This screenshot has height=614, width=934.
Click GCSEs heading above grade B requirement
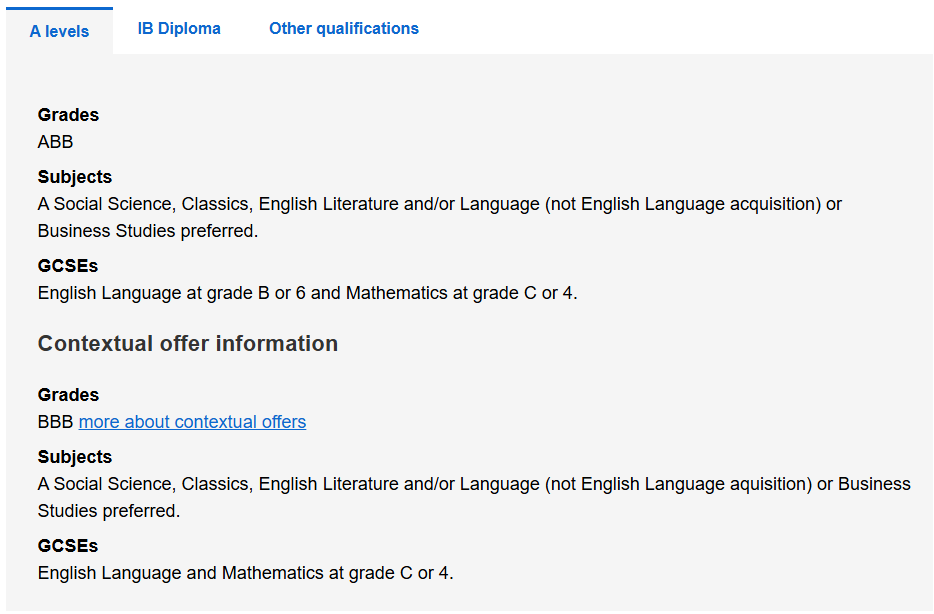(x=68, y=266)
